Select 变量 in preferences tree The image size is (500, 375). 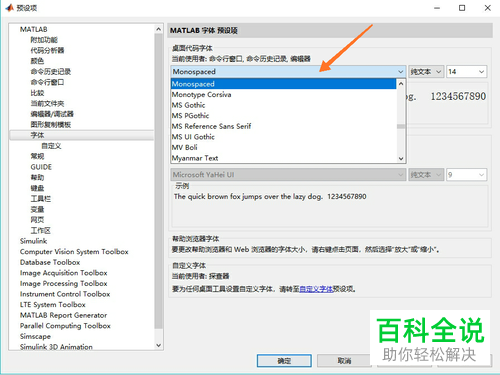click(x=37, y=209)
